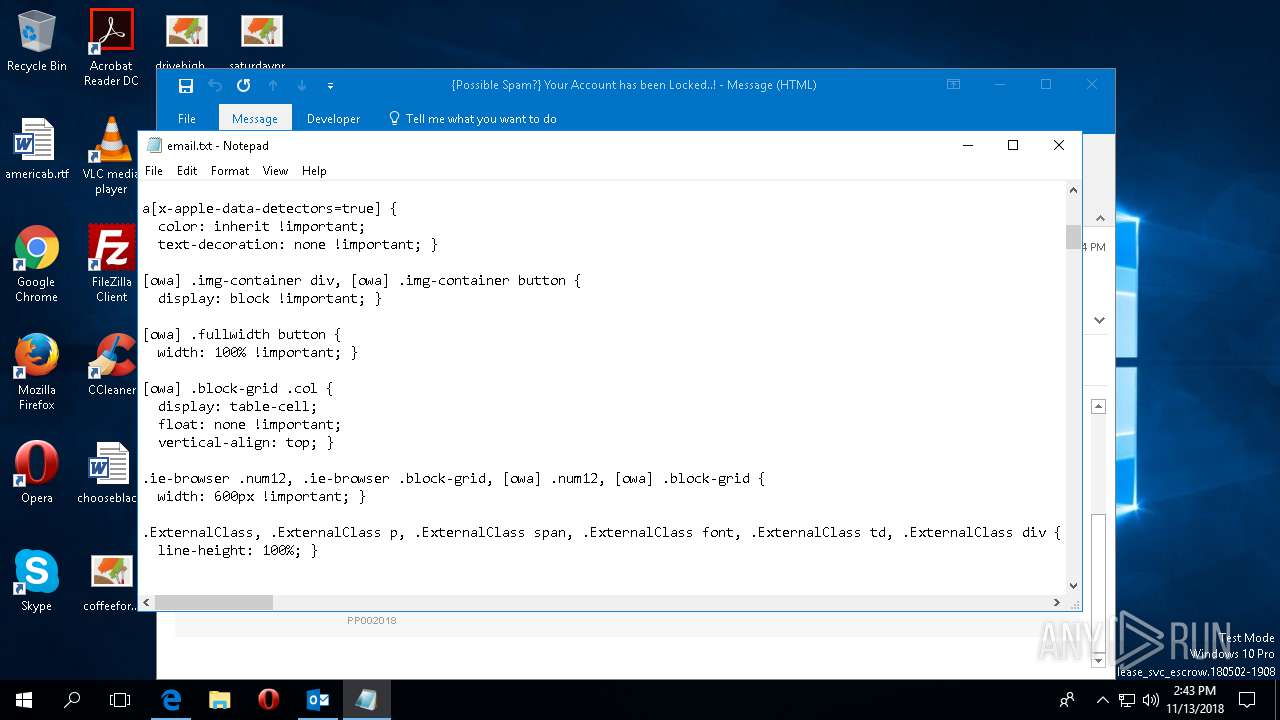Open Mozilla Firefox desktop shortcut

(x=36, y=372)
